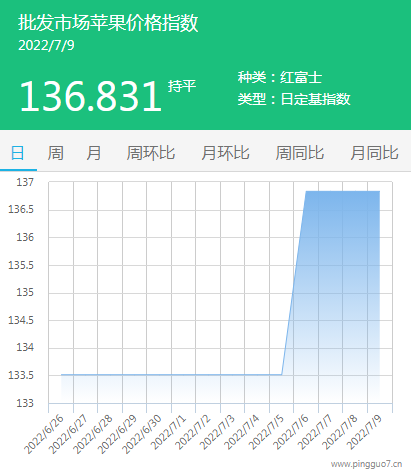Click the 持平 status label
Image resolution: width=411 pixels, height=474 pixels.
(182, 86)
